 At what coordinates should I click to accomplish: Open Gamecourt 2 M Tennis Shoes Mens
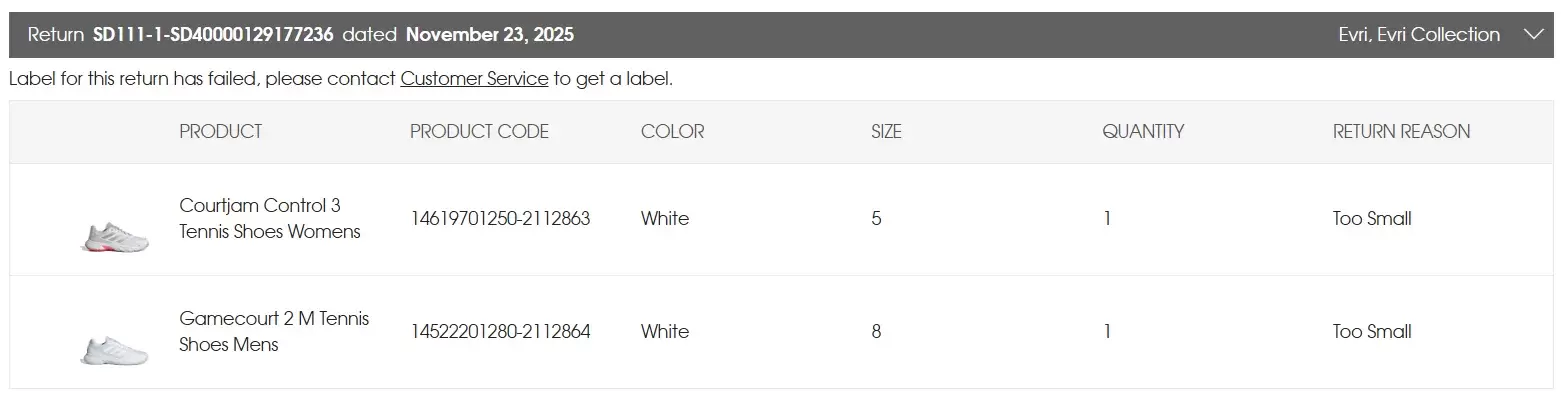274,331
